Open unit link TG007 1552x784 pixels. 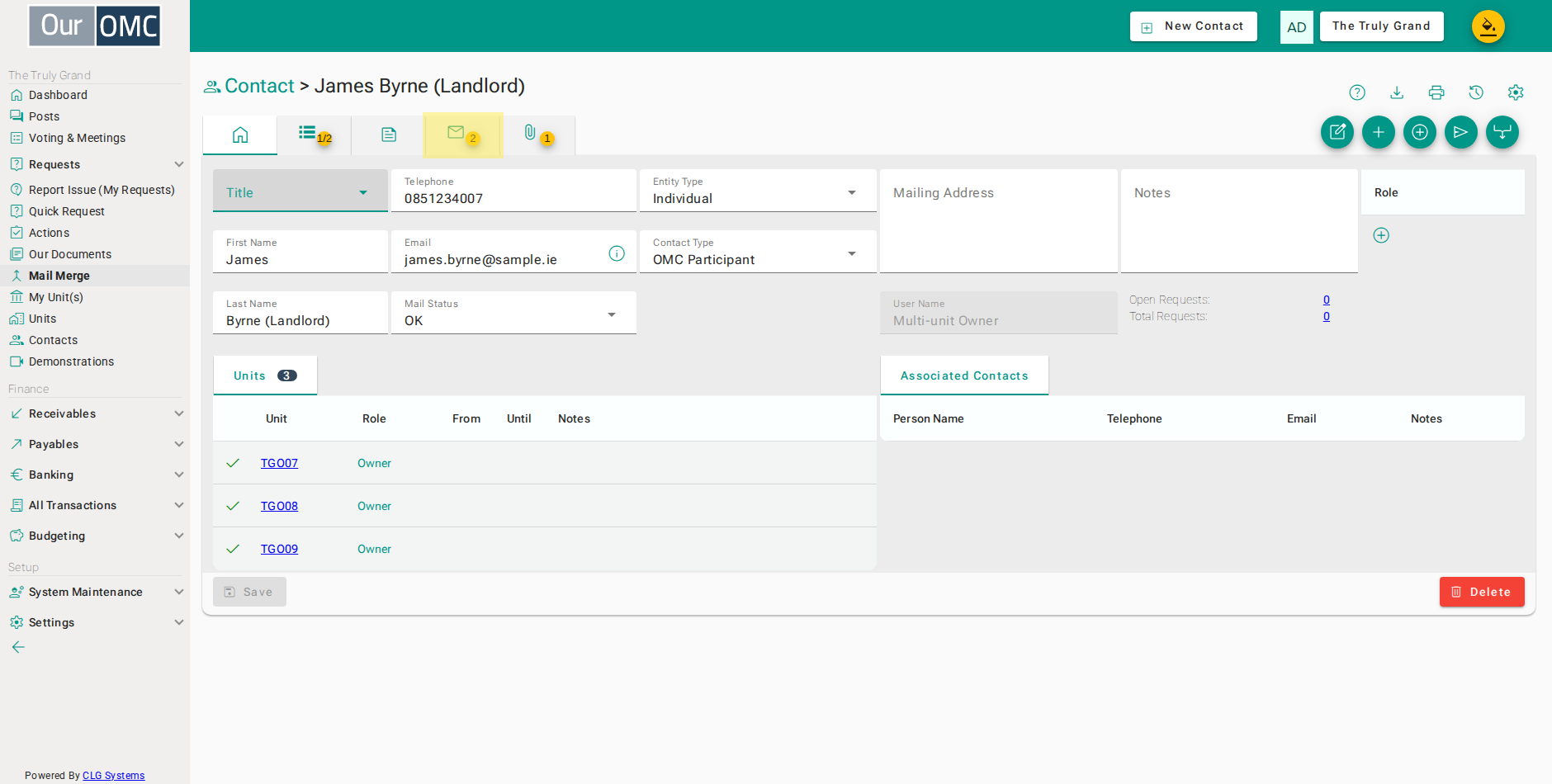click(x=279, y=463)
